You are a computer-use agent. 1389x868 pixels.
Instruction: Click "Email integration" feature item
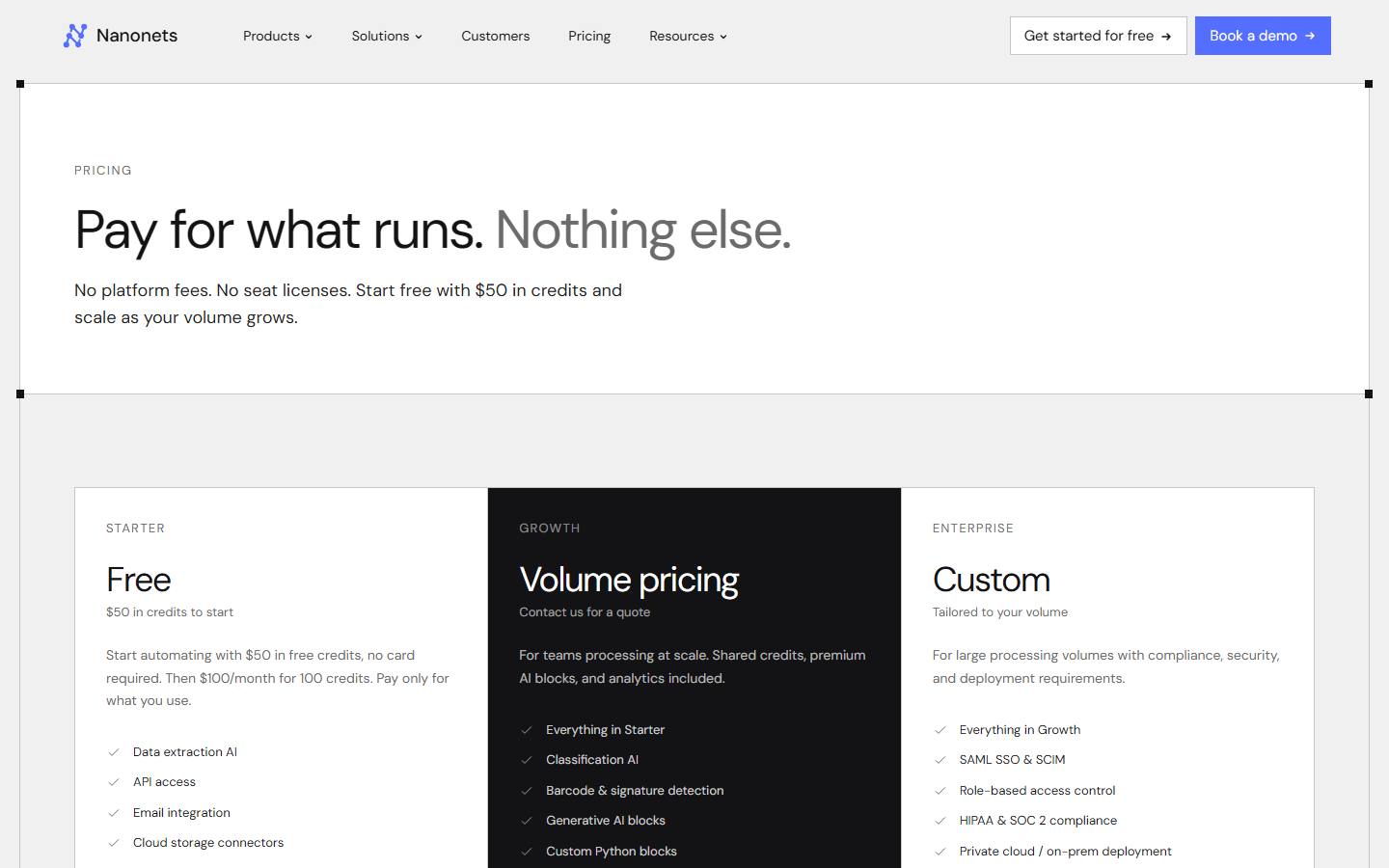click(181, 813)
